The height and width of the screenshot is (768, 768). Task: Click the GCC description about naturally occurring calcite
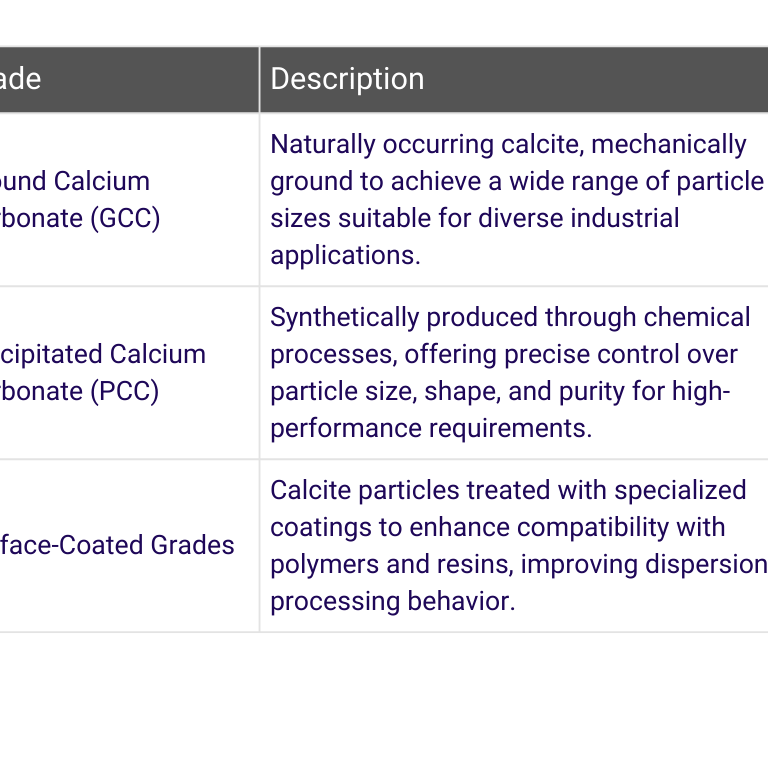517,199
